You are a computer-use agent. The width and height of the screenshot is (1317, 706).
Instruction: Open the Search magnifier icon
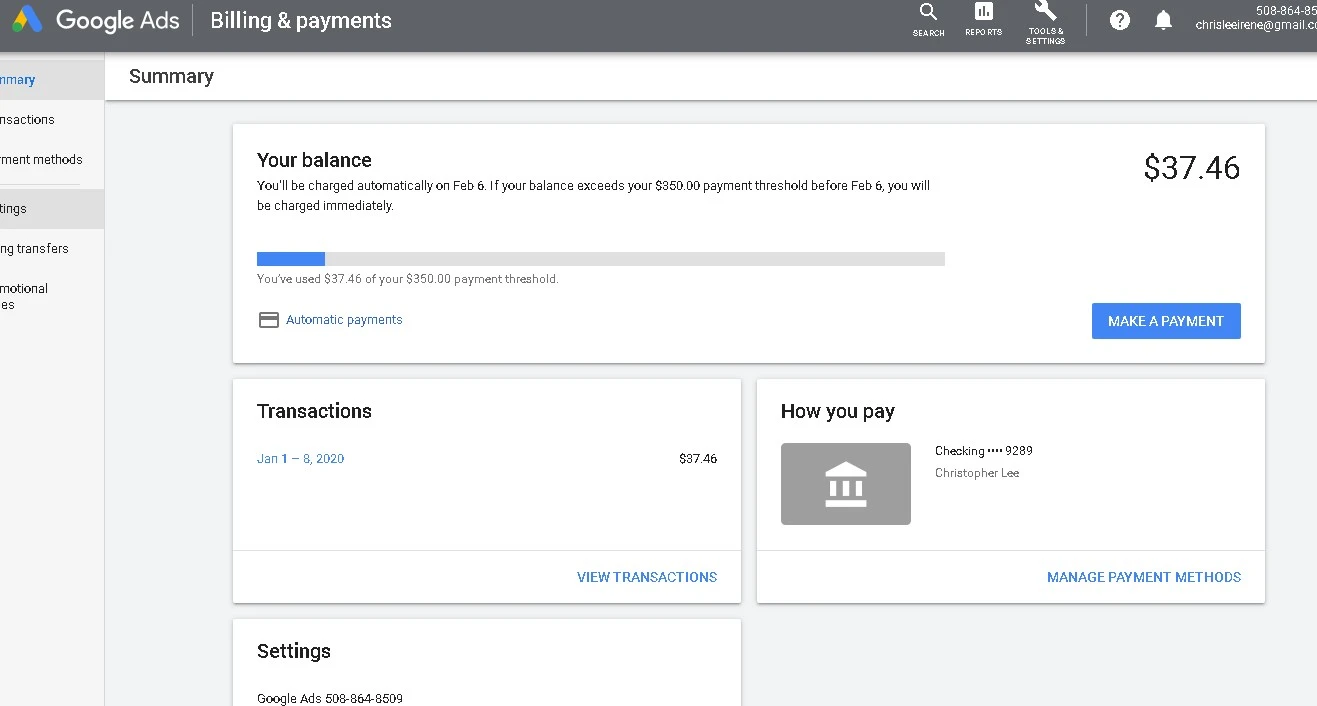pyautogui.click(x=928, y=20)
